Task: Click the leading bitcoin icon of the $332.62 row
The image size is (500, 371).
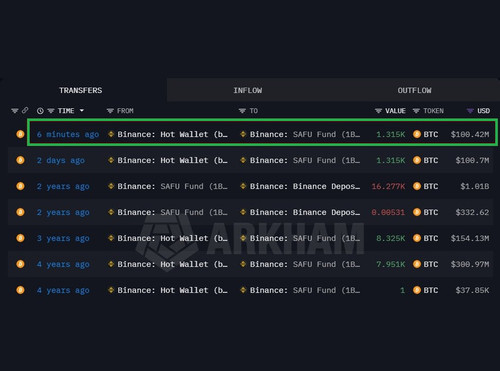Action: pyautogui.click(x=20, y=212)
